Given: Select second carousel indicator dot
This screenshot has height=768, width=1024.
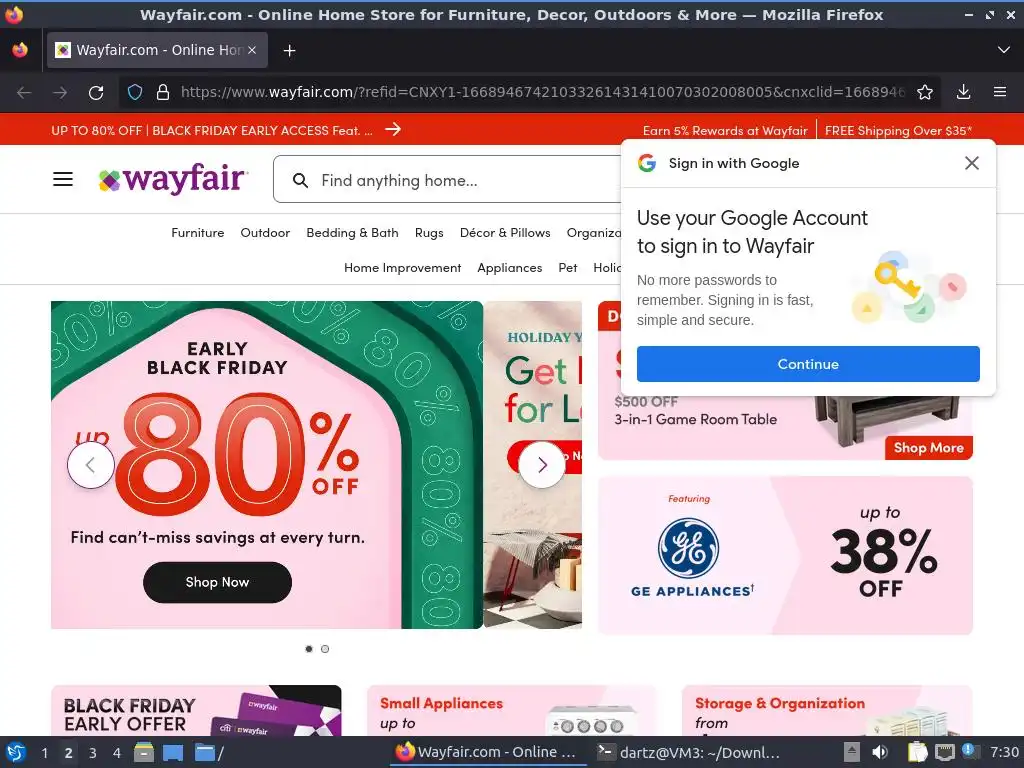Looking at the screenshot, I should tap(325, 648).
